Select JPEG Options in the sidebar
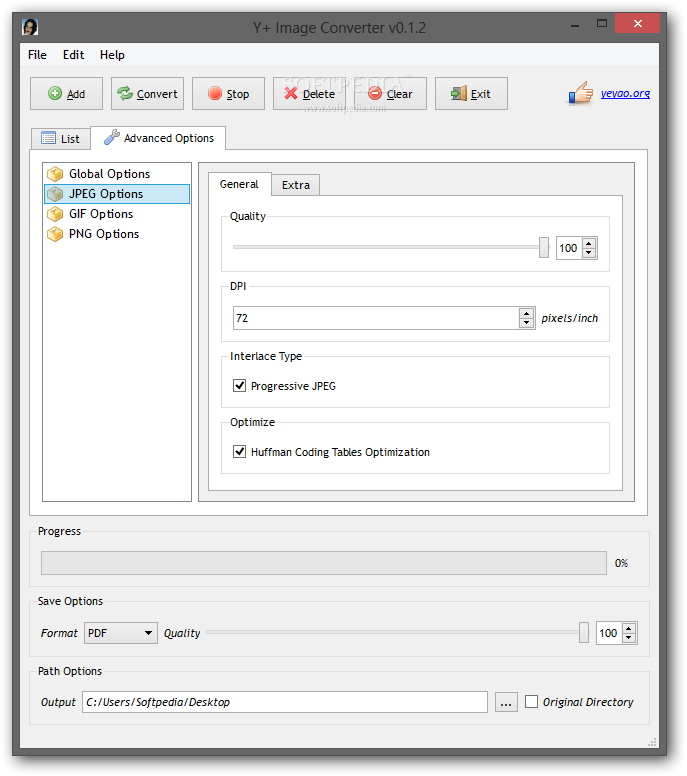The height and width of the screenshot is (776, 687). pos(117,194)
